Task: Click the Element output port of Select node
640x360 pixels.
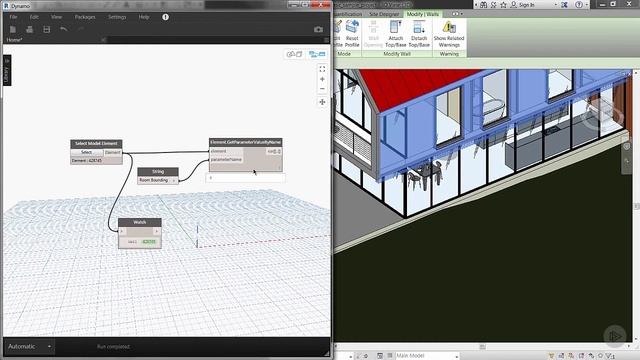Action: coord(113,152)
